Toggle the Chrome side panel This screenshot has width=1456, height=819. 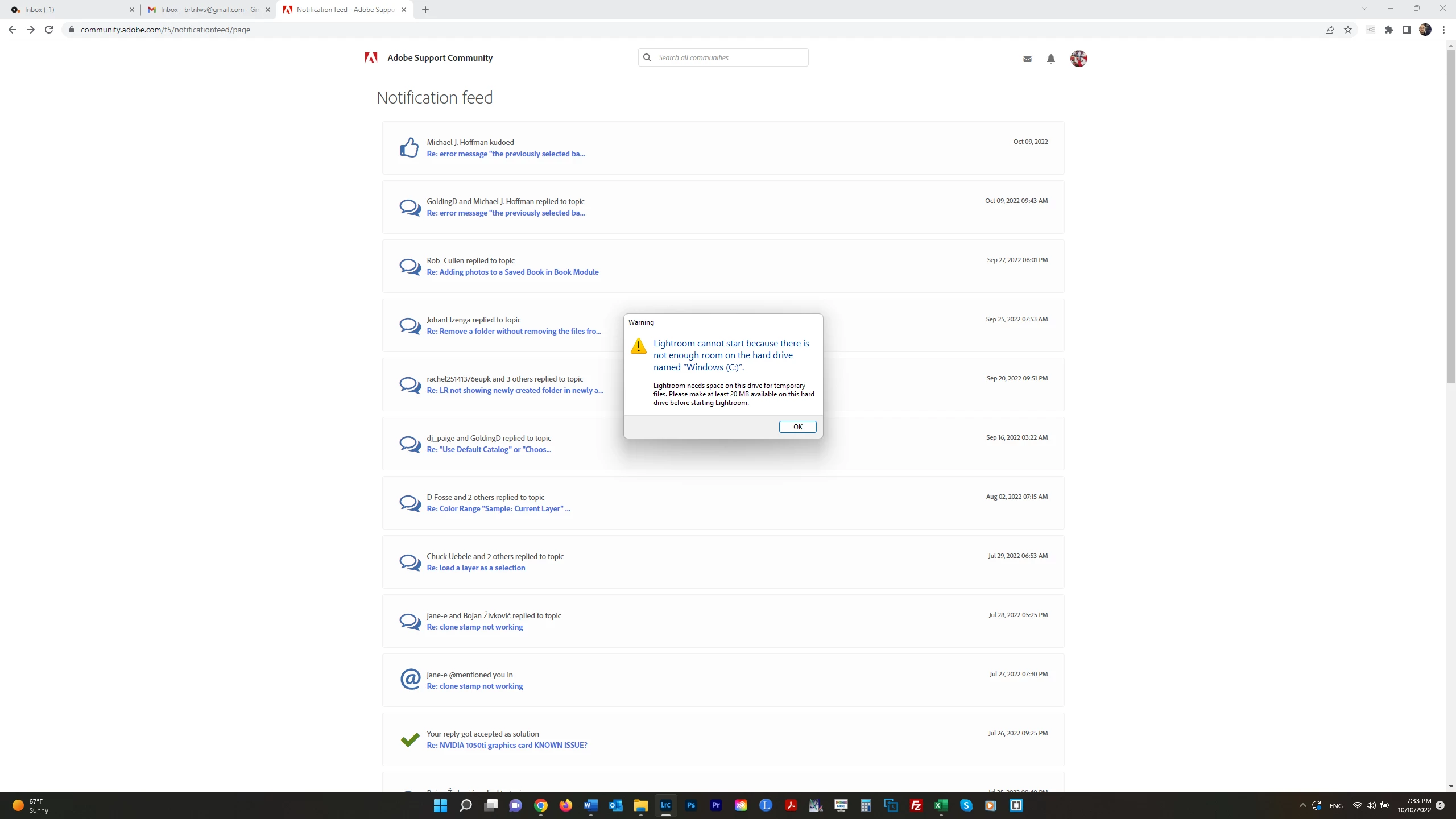pos(1407,30)
